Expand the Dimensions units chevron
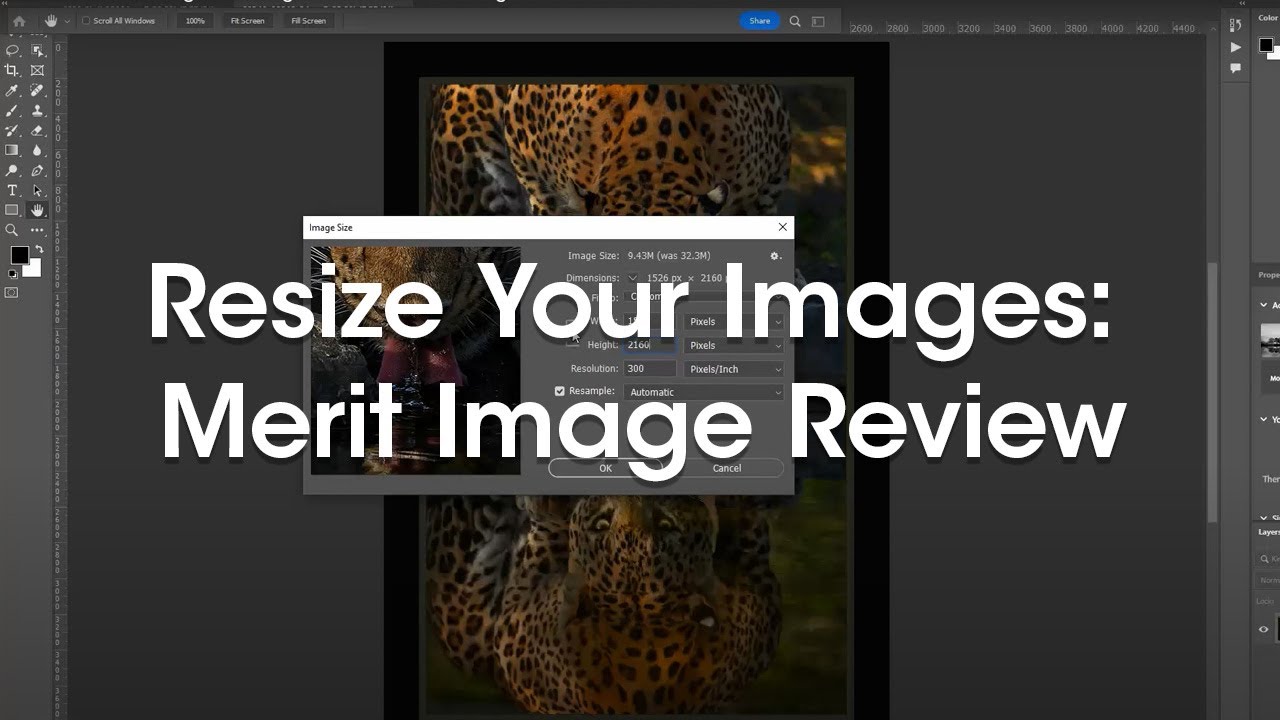This screenshot has width=1280, height=720. [x=632, y=278]
